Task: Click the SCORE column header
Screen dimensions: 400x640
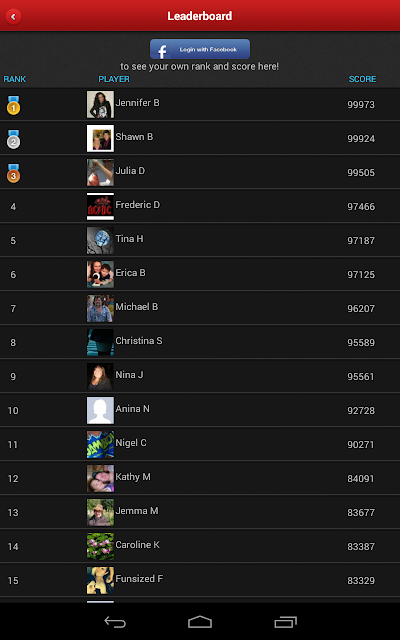Action: (x=362, y=79)
